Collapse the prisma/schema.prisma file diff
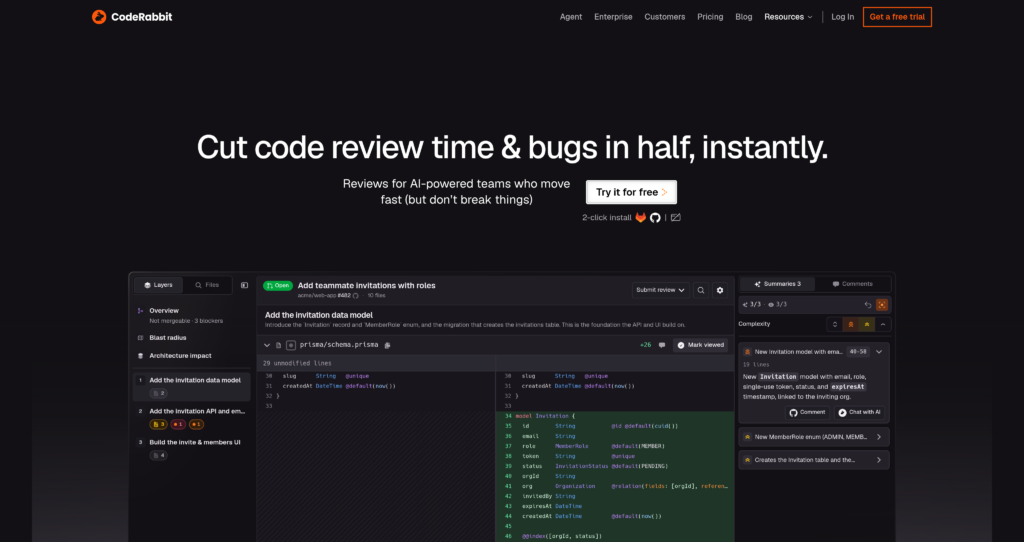Screen dimensions: 1024x542 coord(266,345)
